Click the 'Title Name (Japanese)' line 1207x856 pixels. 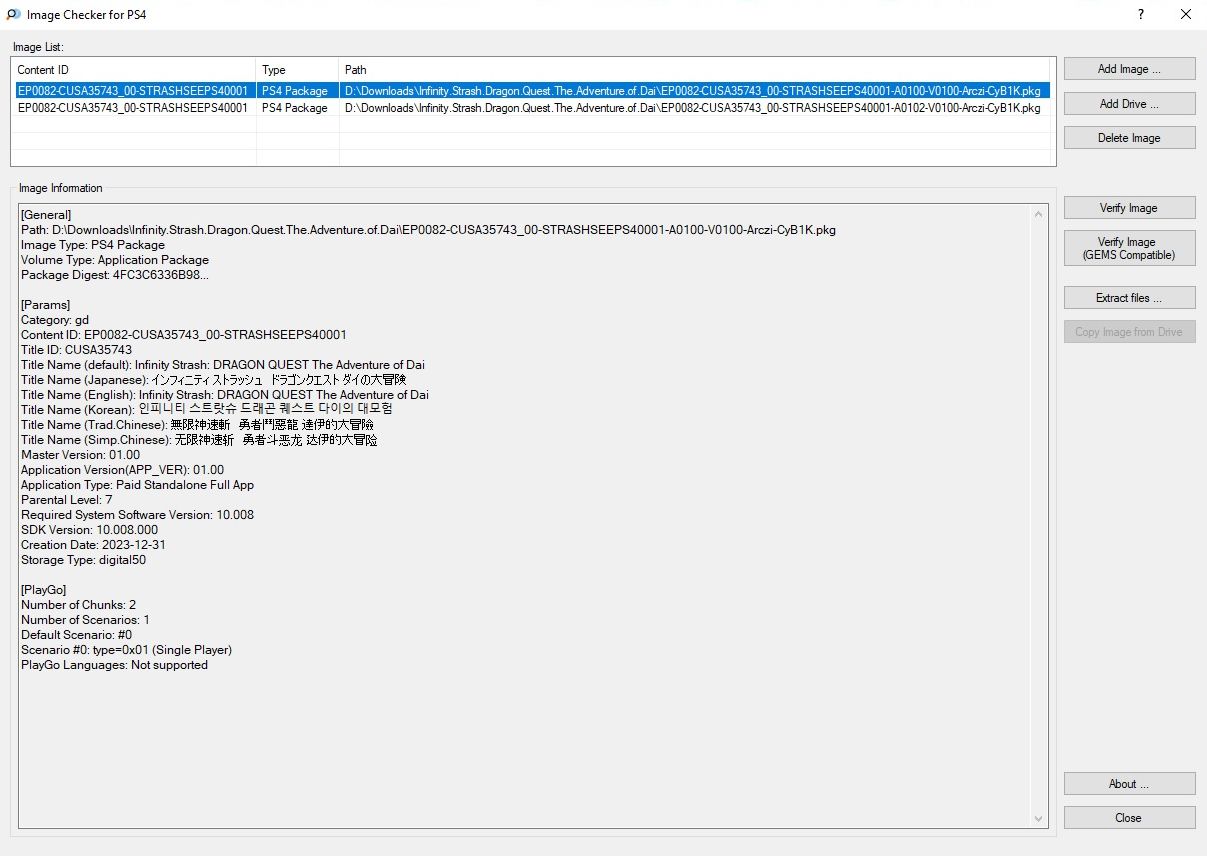tap(214, 380)
